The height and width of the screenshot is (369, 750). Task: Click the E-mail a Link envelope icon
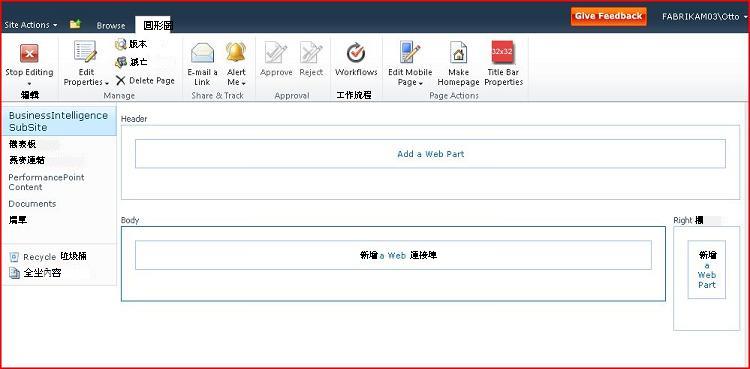[x=202, y=53]
